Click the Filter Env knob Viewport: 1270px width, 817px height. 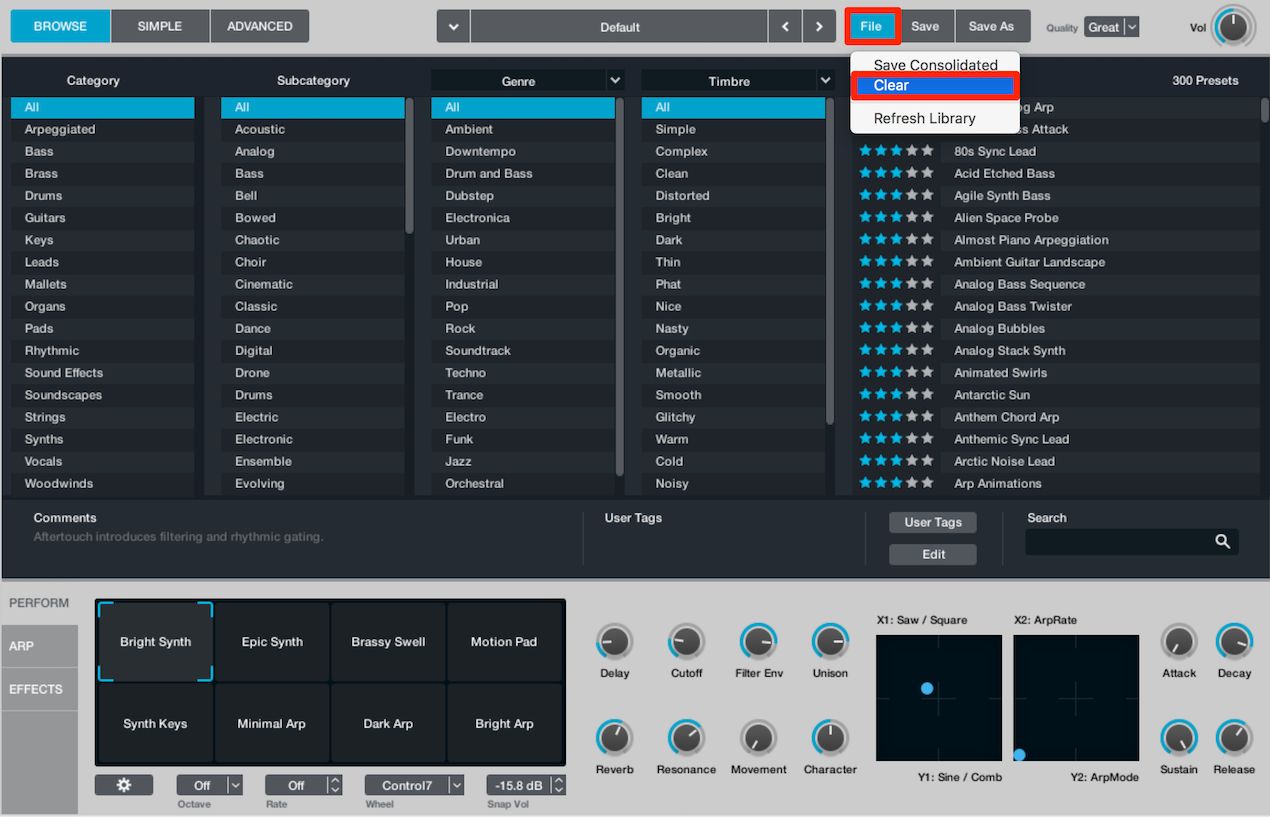click(x=759, y=642)
